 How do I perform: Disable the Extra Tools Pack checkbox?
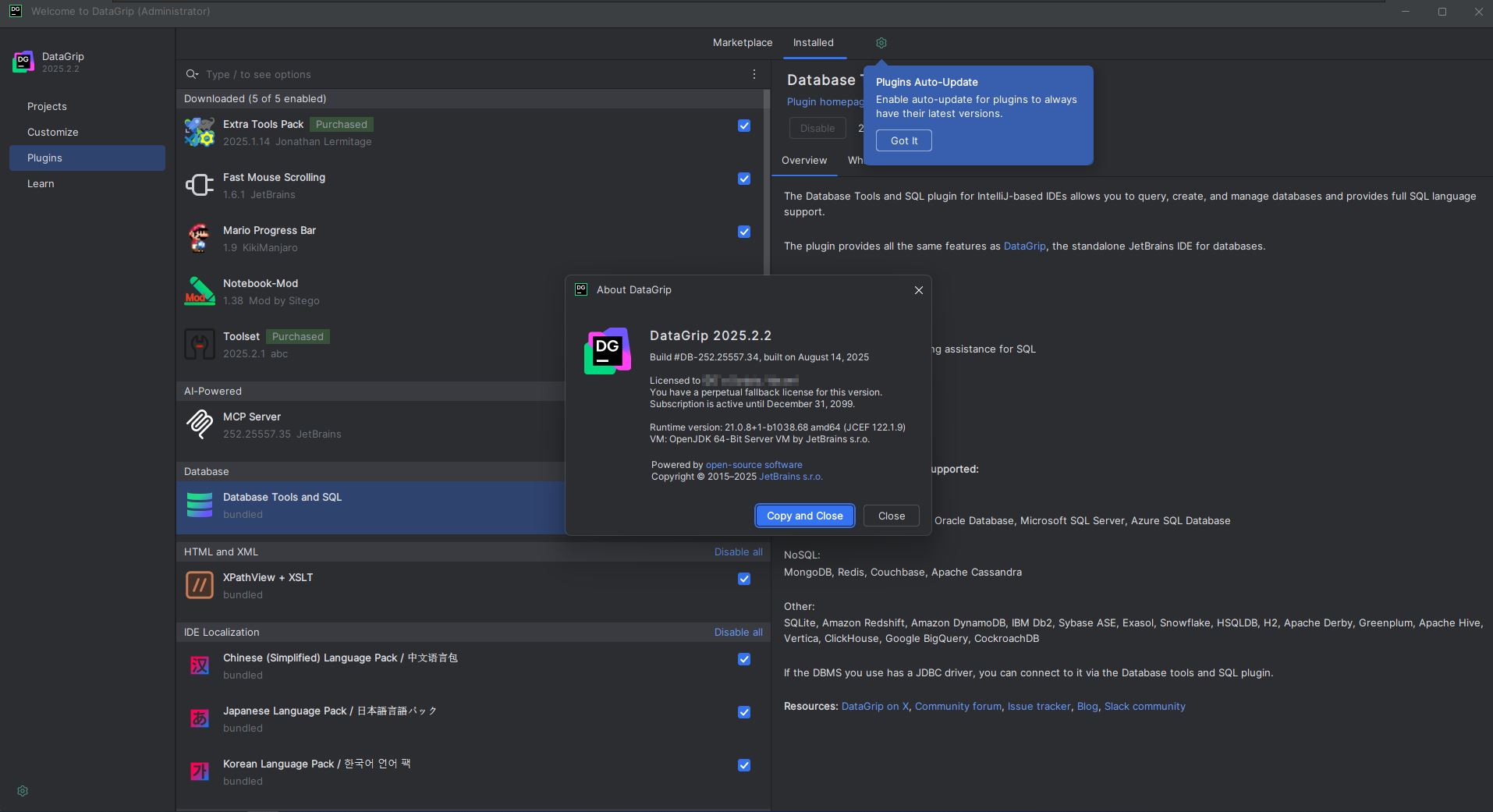click(x=744, y=126)
